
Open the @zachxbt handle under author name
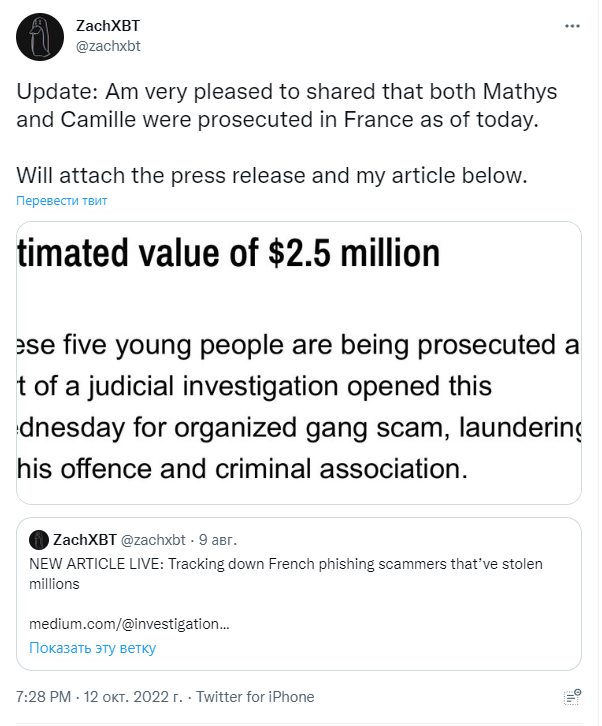click(108, 46)
